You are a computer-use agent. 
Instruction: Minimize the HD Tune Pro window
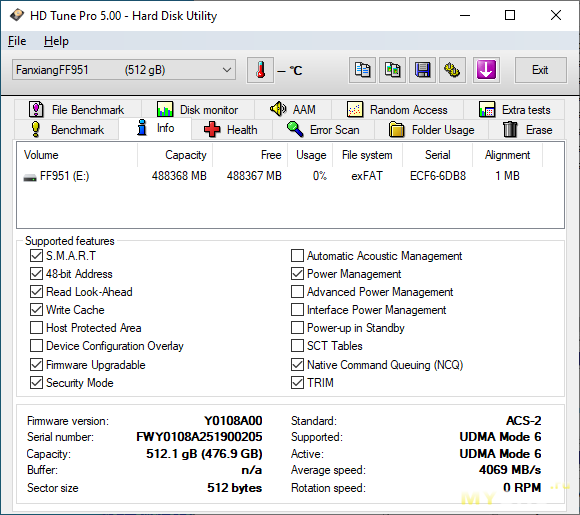pyautogui.click(x=465, y=16)
